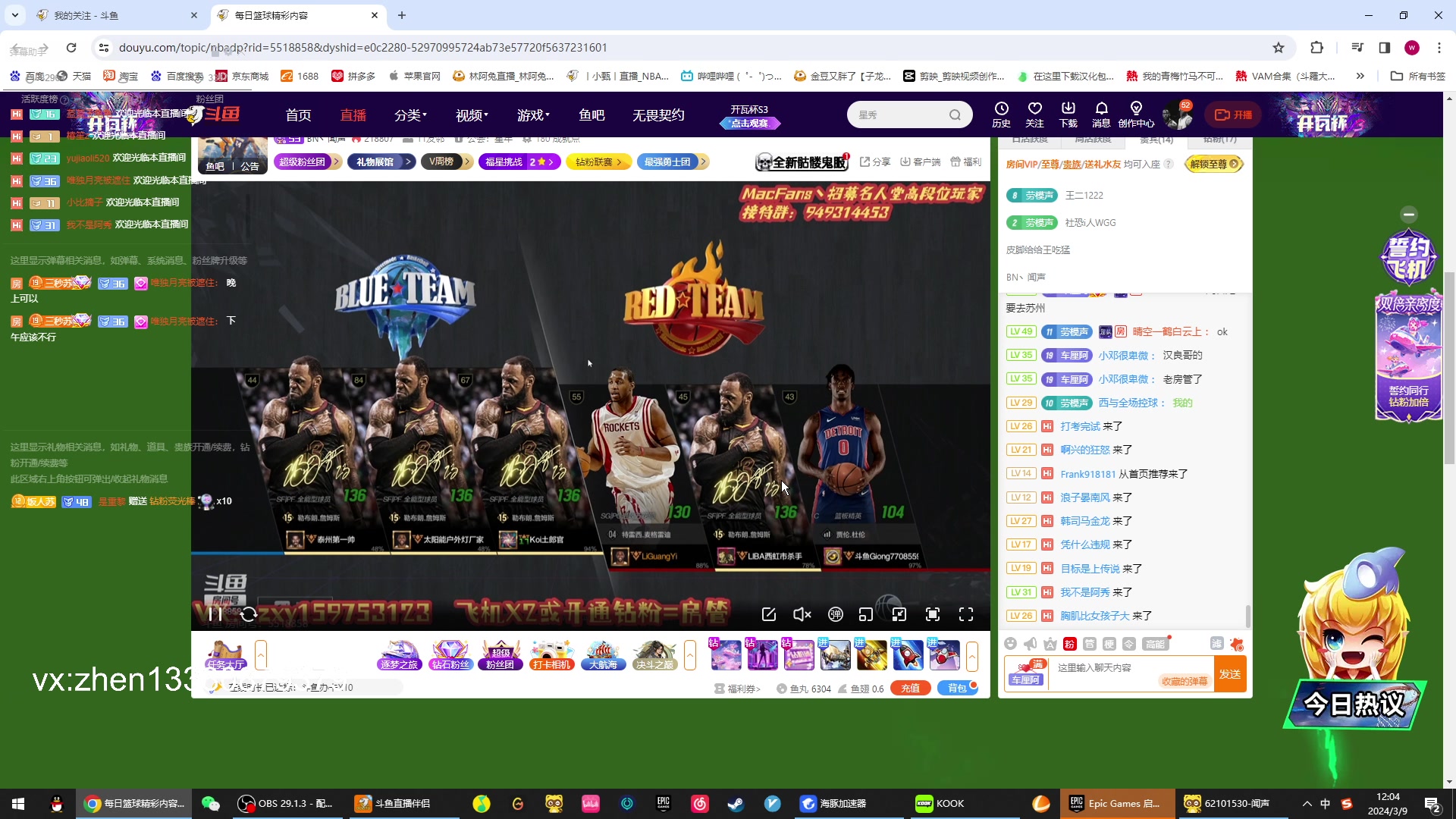Open 最强勇士团 badge

[x=673, y=162]
